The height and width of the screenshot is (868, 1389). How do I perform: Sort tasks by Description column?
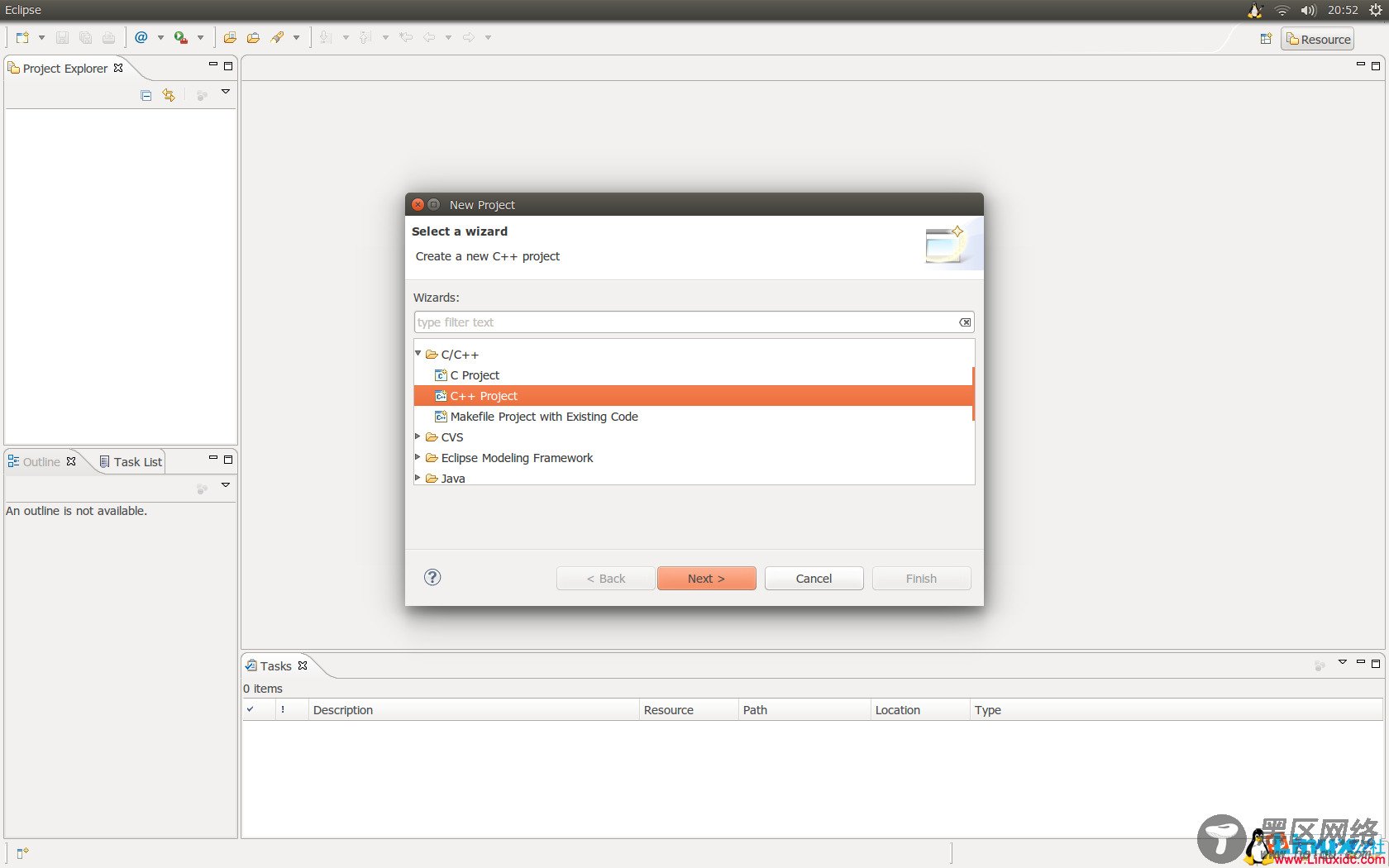(x=474, y=710)
